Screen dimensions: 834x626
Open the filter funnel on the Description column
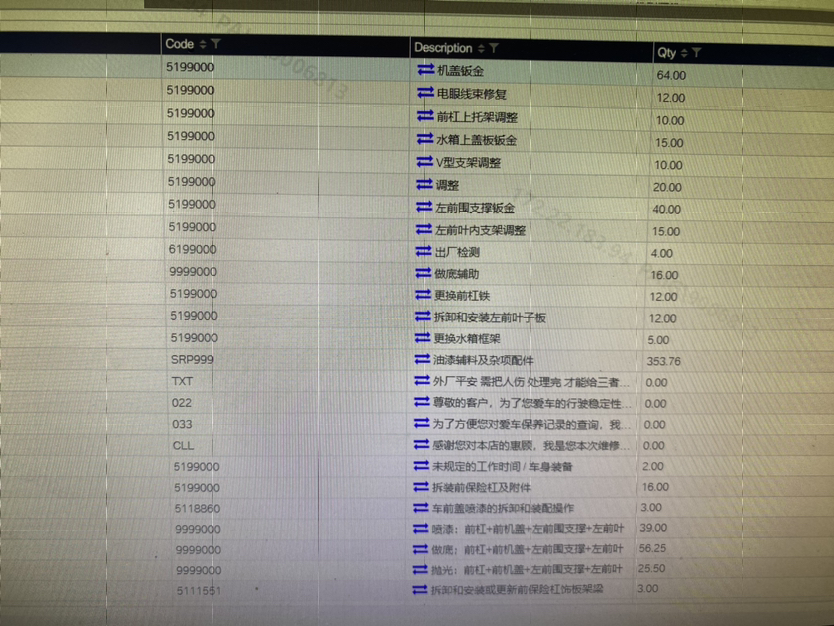pyautogui.click(x=494, y=48)
